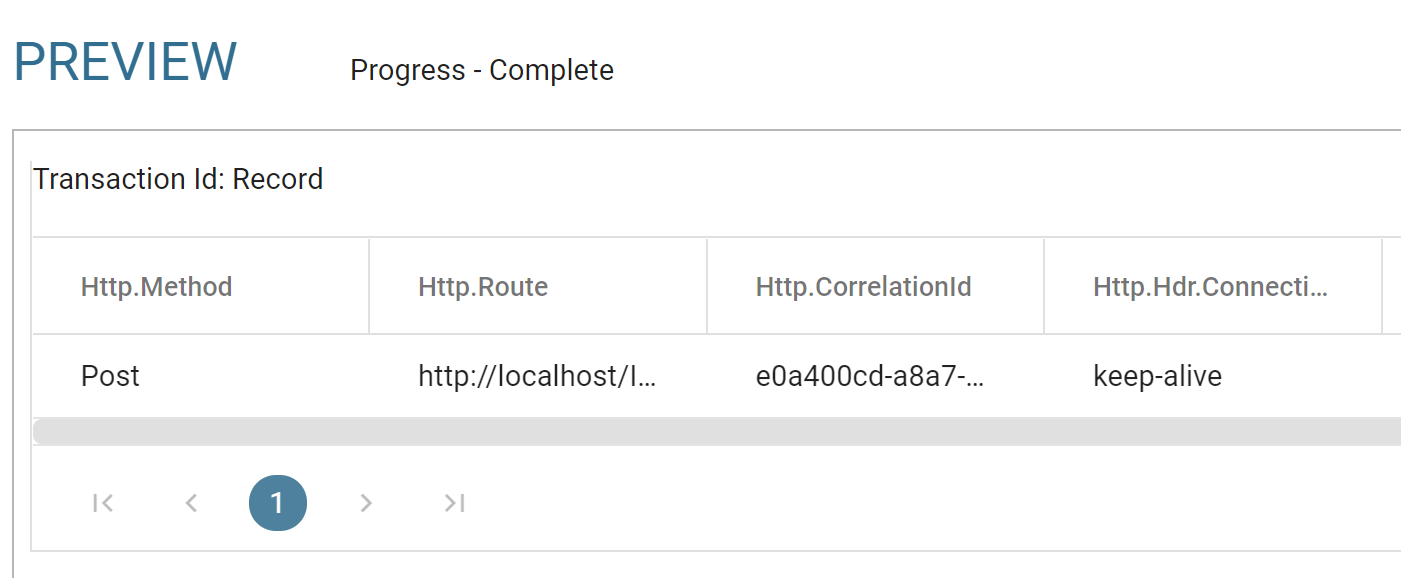The width and height of the screenshot is (1401, 578).
Task: Sort by Http.Method column header
Action: [156, 287]
